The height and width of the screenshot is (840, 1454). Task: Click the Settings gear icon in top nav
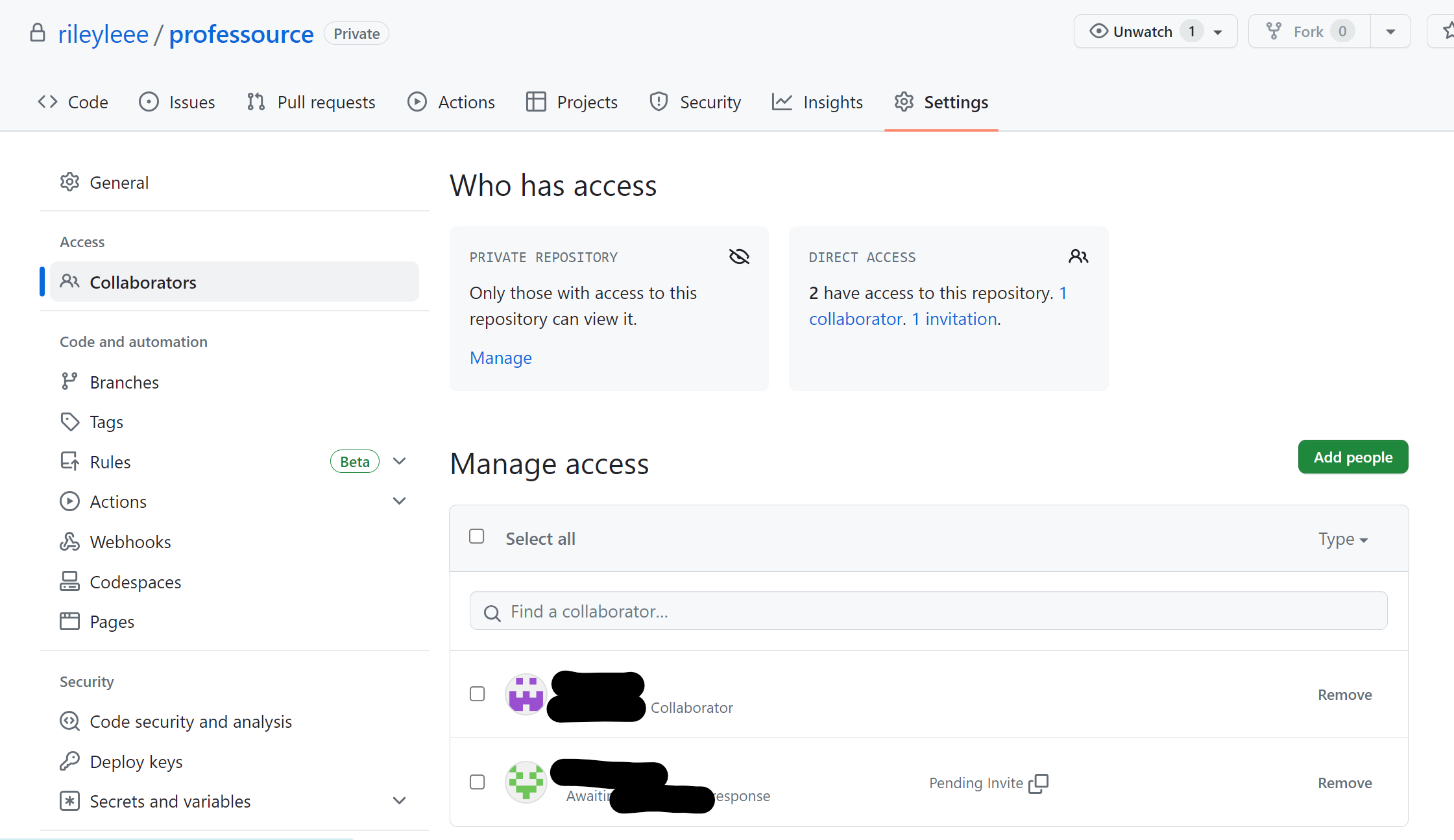click(904, 102)
